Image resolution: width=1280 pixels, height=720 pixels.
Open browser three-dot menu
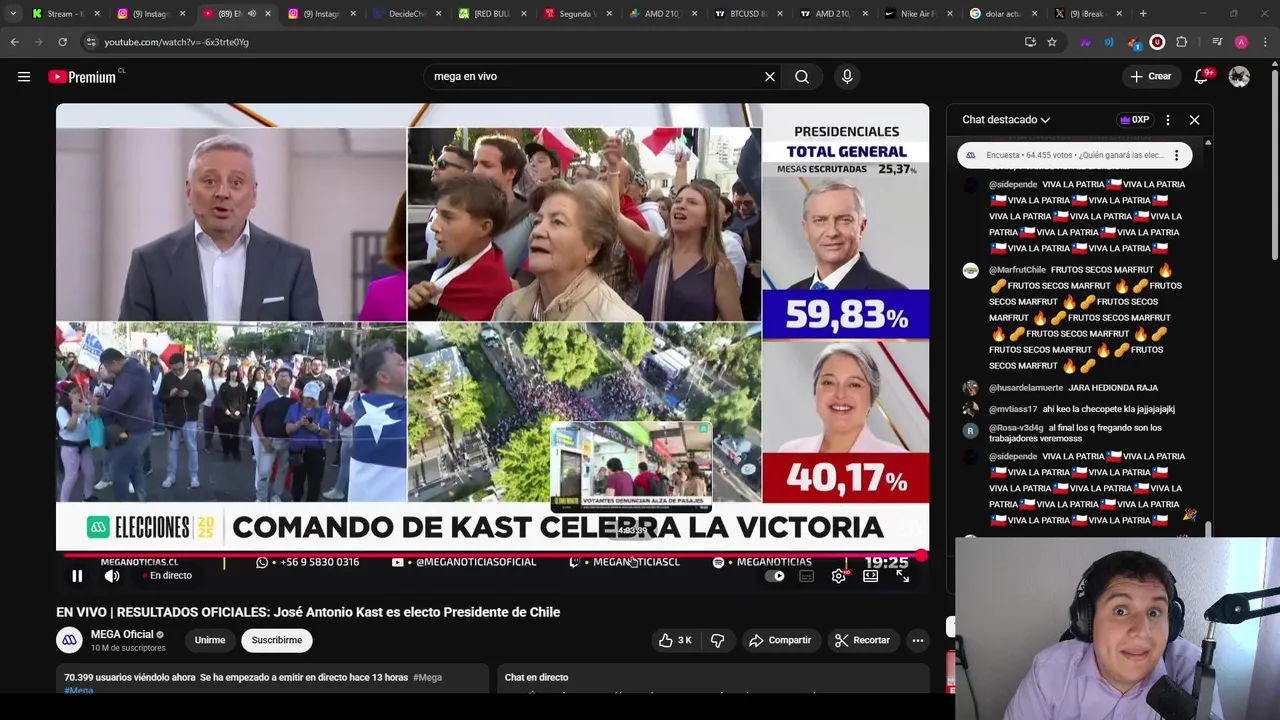pos(1265,42)
